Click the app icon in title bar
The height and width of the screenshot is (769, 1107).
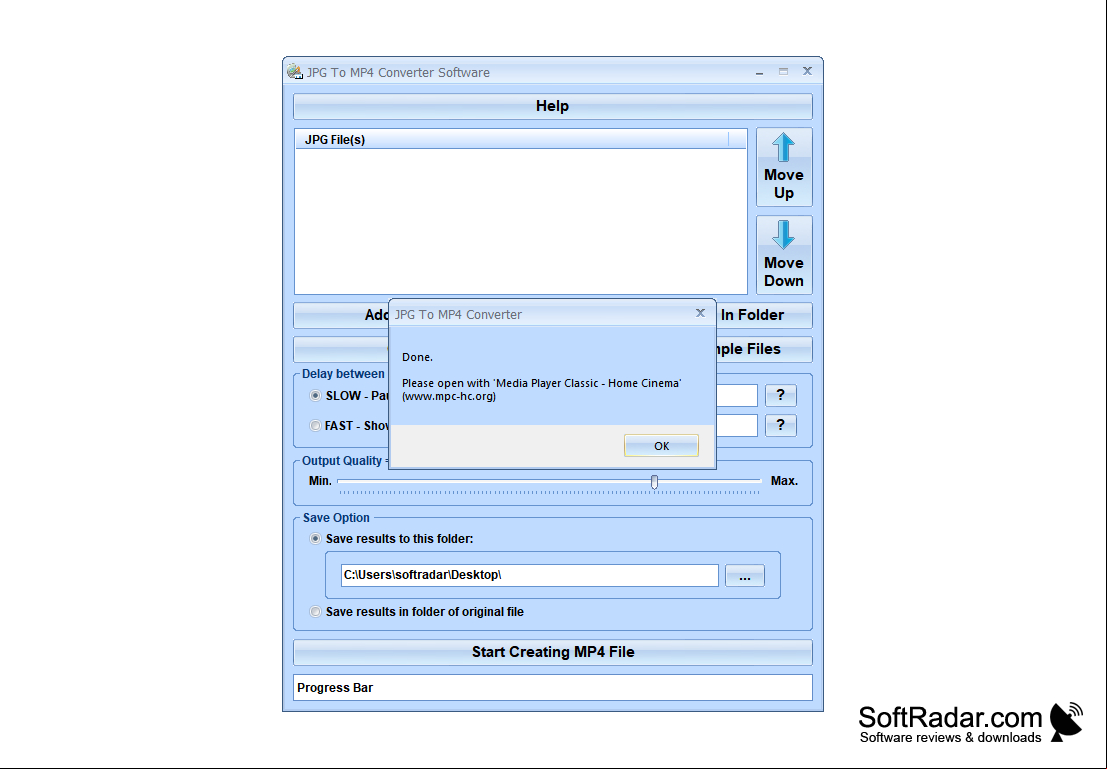pyautogui.click(x=294, y=71)
